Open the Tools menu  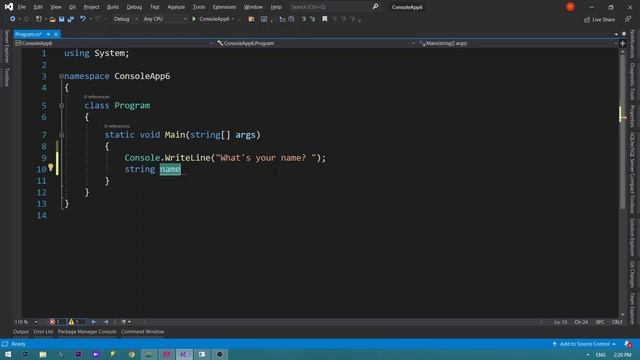(199, 7)
